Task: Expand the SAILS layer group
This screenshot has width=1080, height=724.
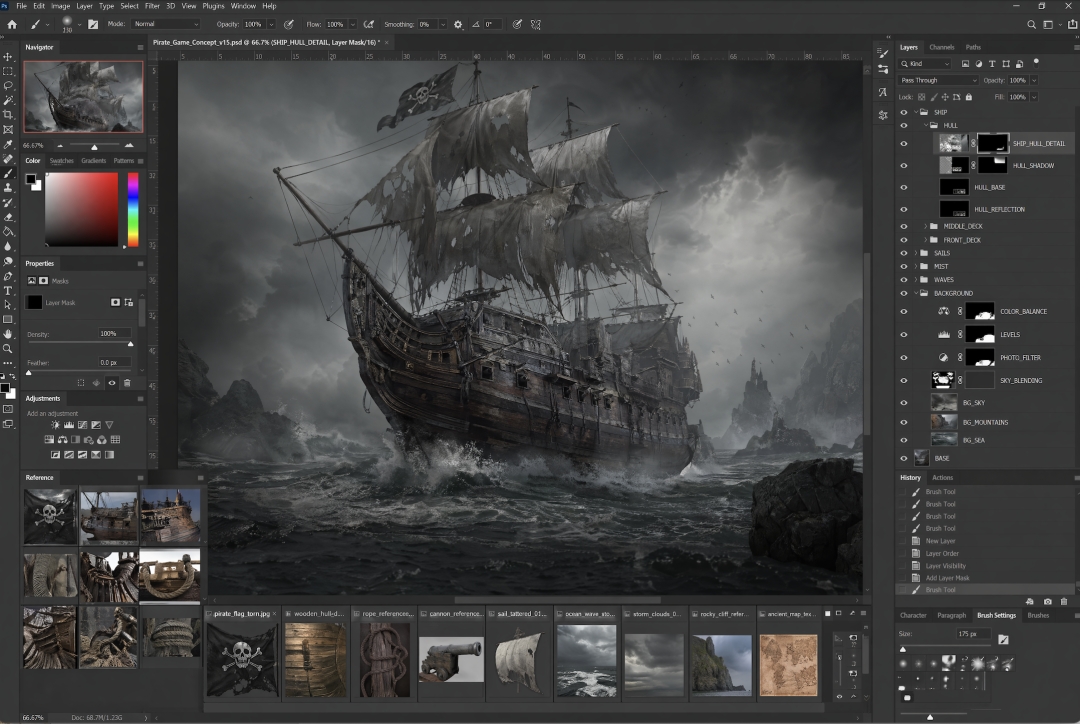Action: (x=916, y=253)
